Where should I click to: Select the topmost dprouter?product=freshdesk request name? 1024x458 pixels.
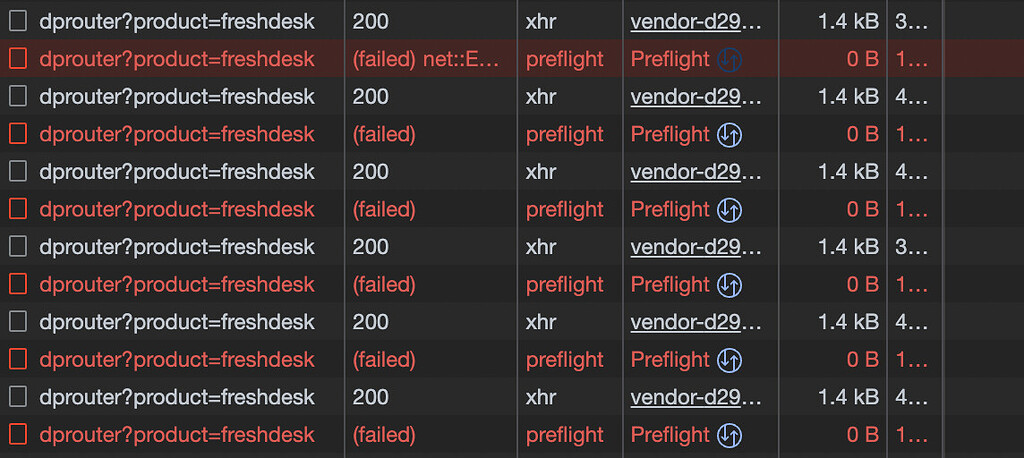click(177, 22)
